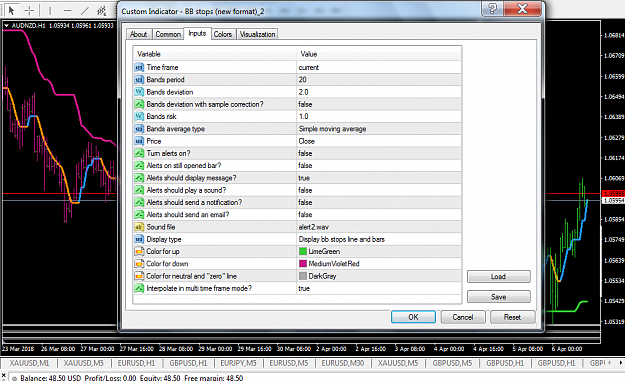This screenshot has width=625, height=381.
Task: Click the Load button
Action: 499,276
